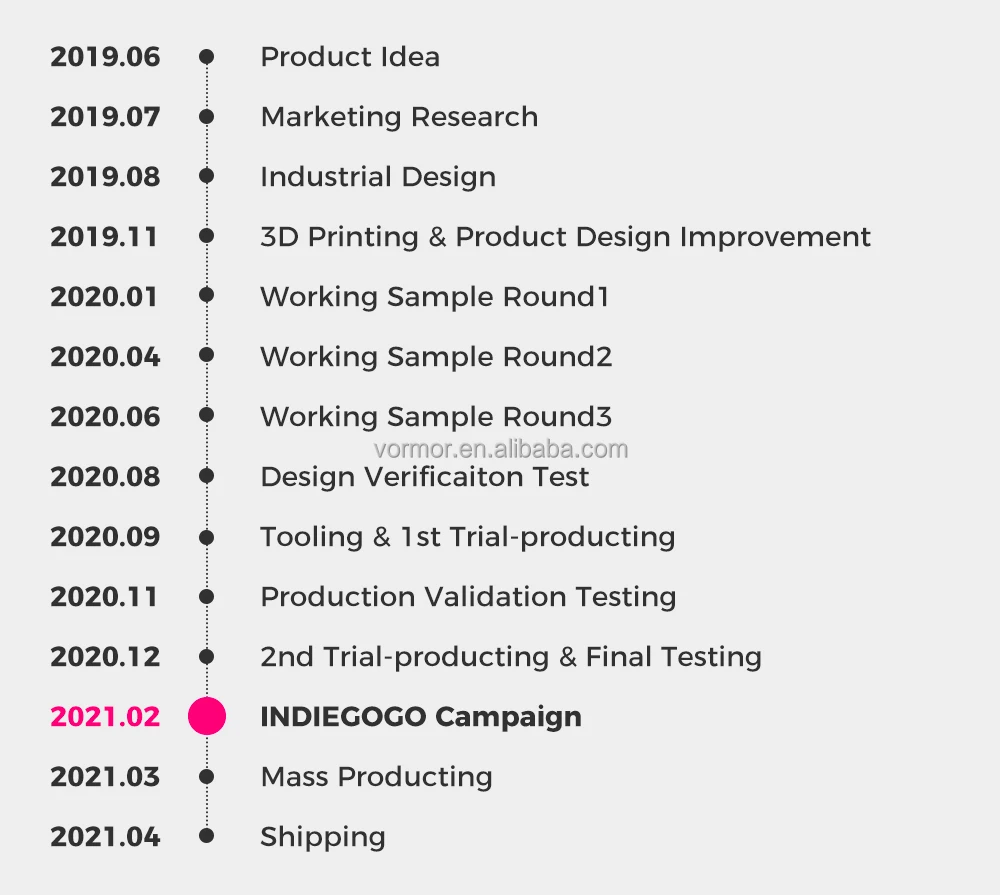
Task: Click the dot for Working Sample Round1
Action: pyautogui.click(x=207, y=296)
